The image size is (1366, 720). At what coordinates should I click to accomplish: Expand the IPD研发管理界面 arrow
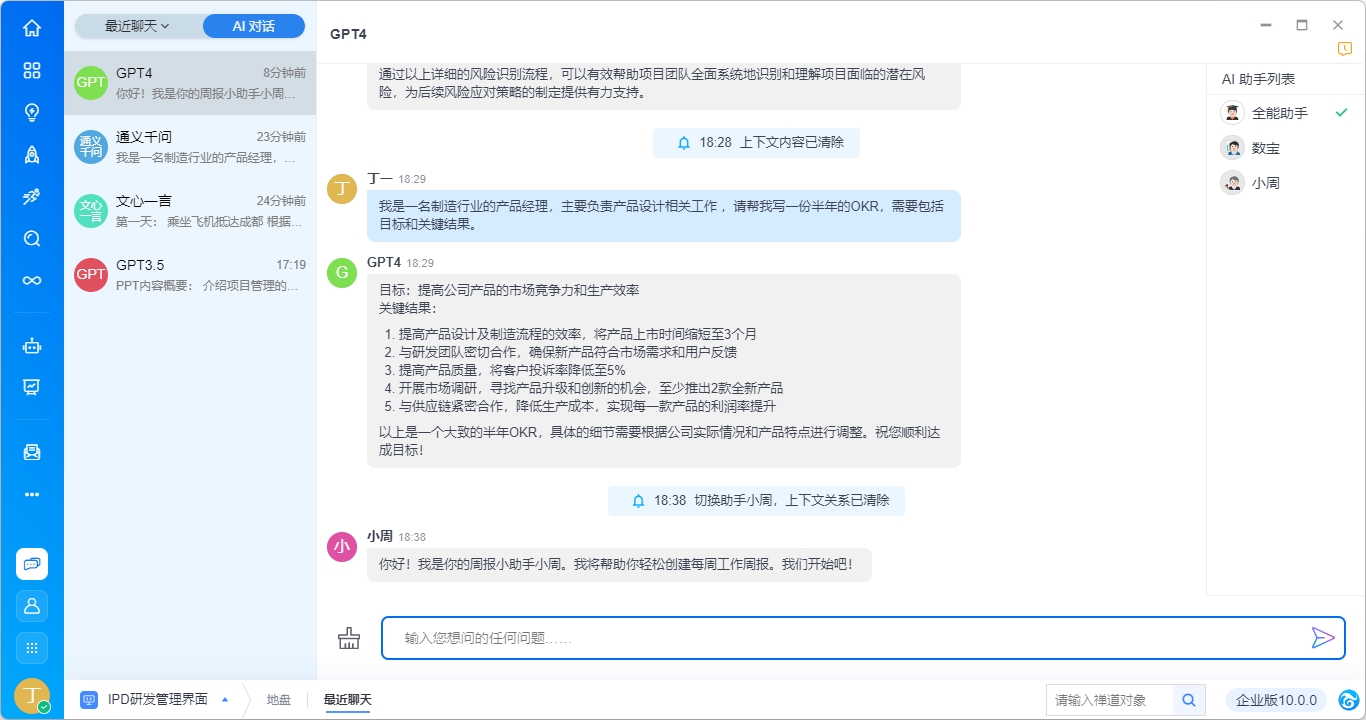click(x=225, y=700)
